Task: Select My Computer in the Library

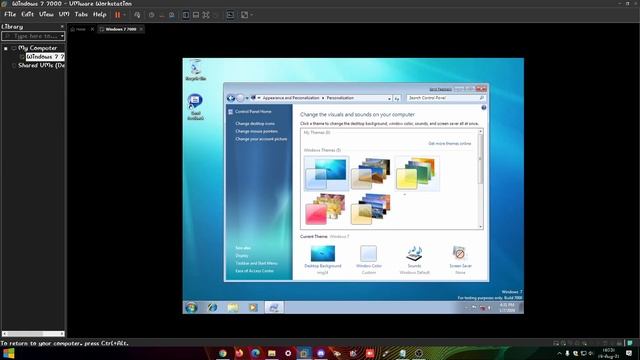Action: click(x=37, y=48)
